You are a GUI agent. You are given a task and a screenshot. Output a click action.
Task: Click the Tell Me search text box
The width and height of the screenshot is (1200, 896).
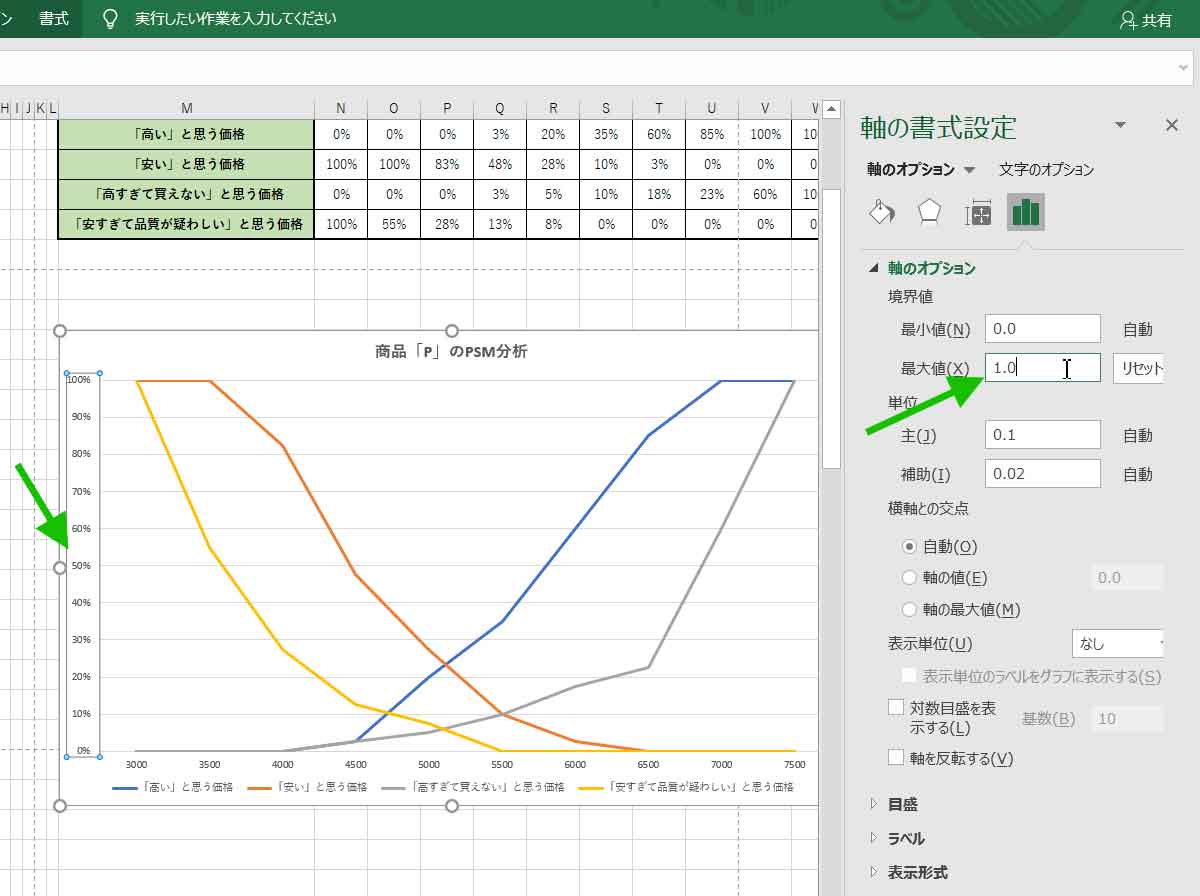tap(236, 19)
